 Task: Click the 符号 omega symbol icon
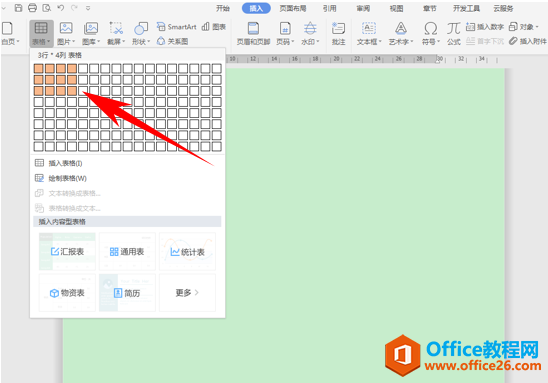[x=431, y=28]
